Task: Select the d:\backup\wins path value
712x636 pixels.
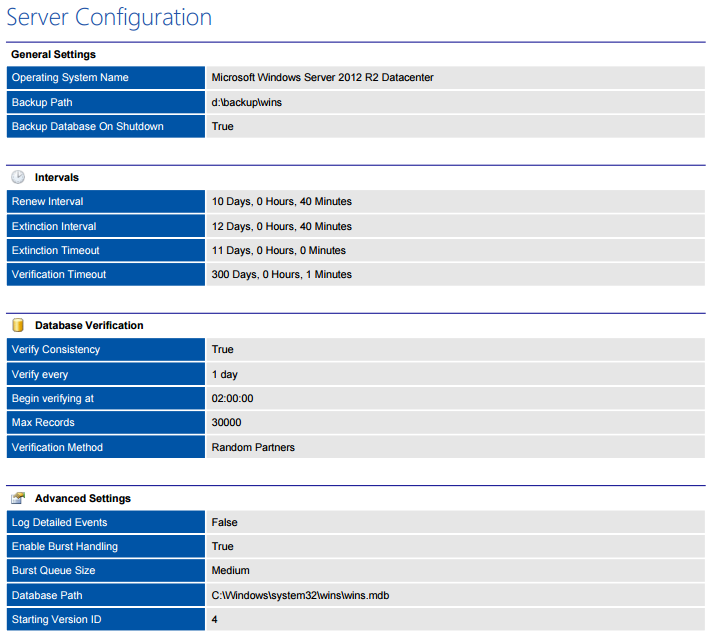Action: tap(247, 103)
